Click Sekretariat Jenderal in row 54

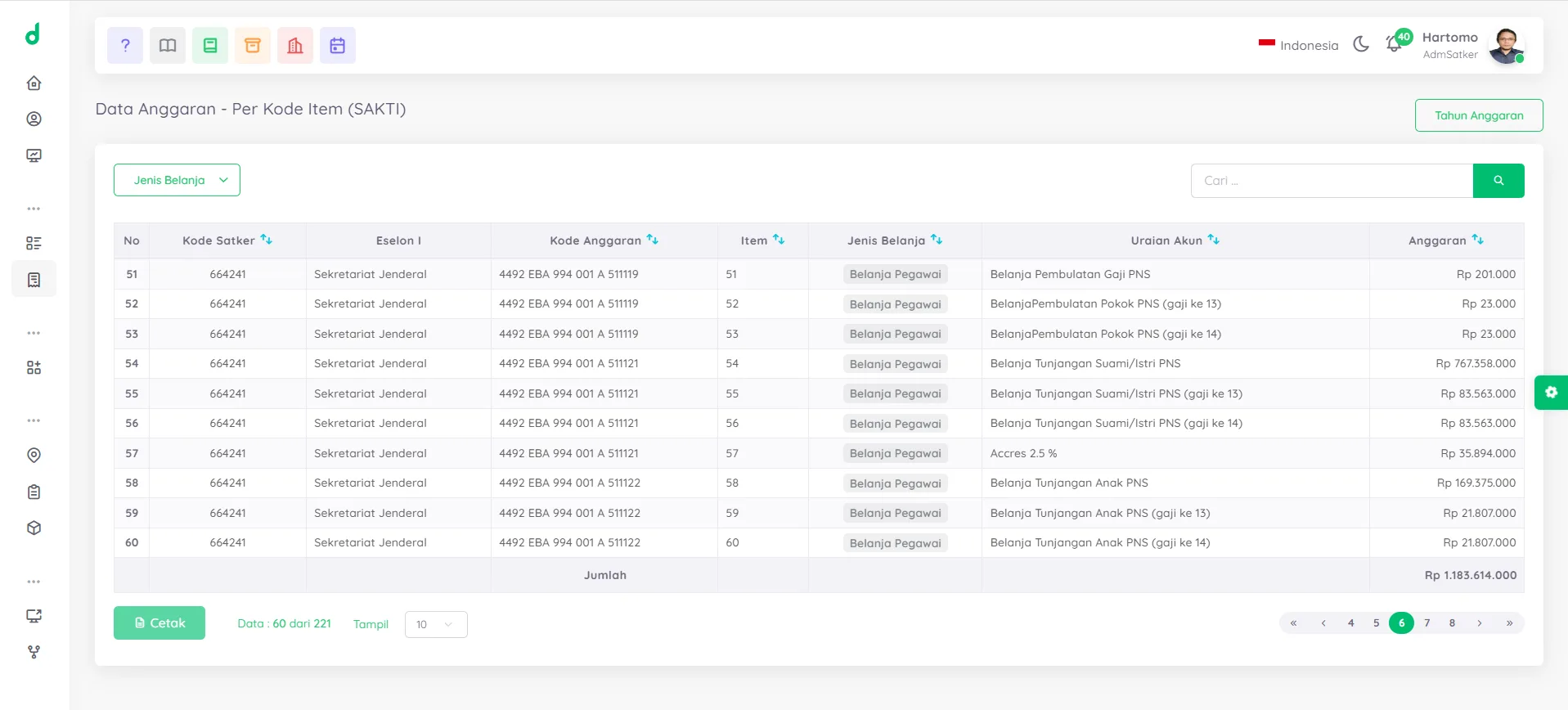coord(371,363)
